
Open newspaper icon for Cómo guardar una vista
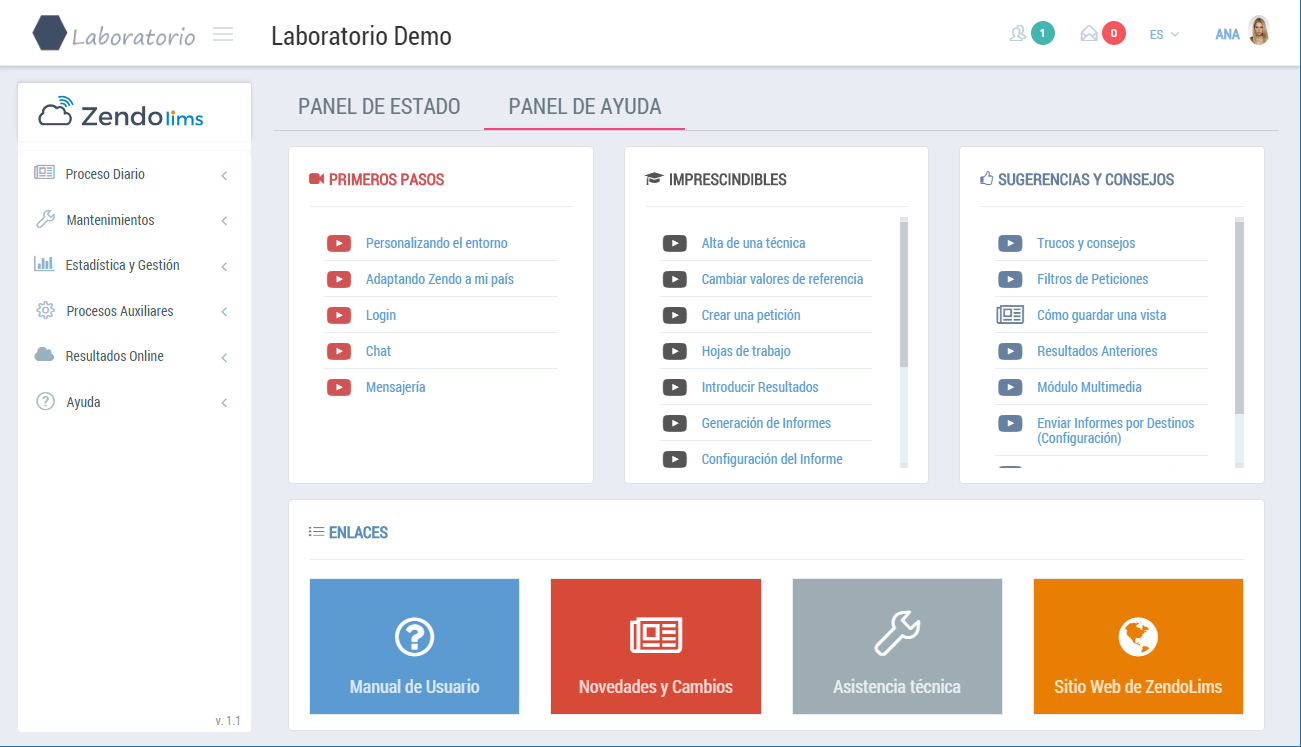point(1010,315)
